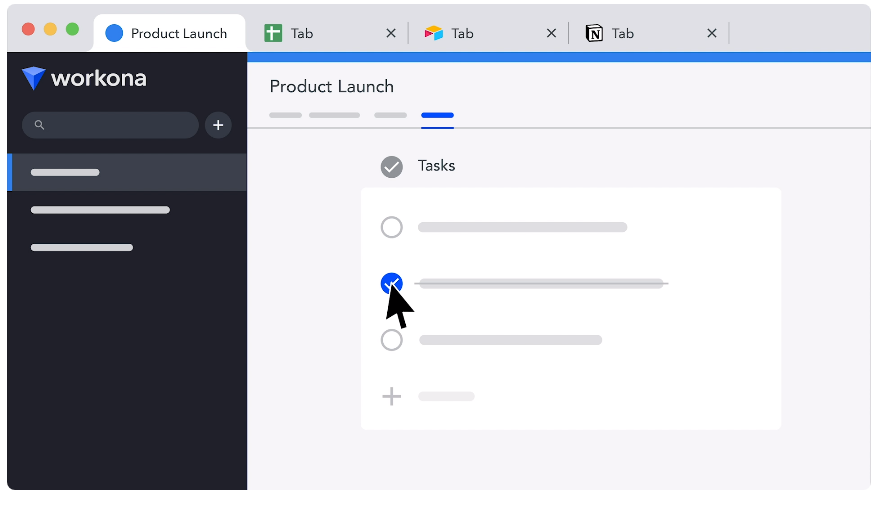Screen dimensions: 882x515
Task: Select the highlighted first workspace in sidebar
Action: 127,172
